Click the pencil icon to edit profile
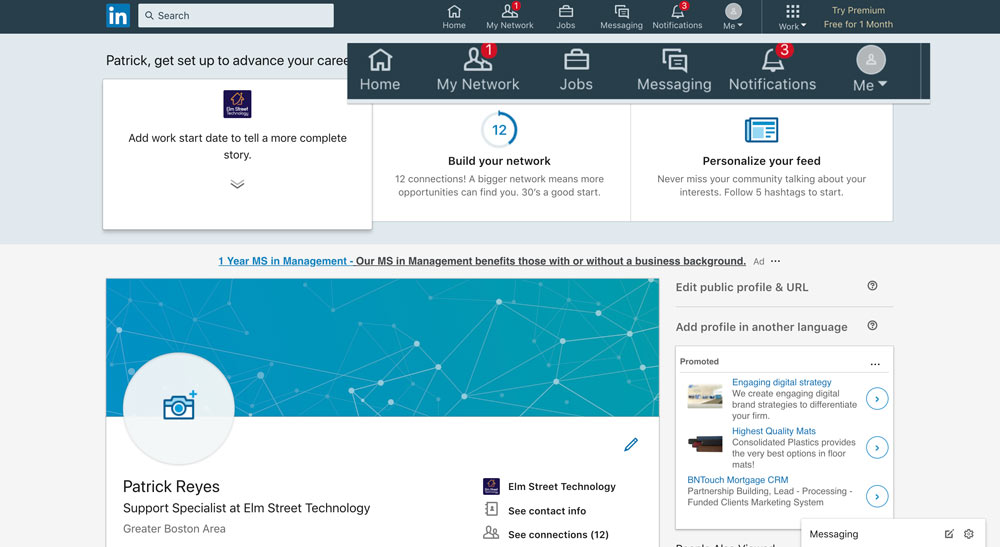Screen dimensions: 1000x547 pyautogui.click(x=631, y=445)
